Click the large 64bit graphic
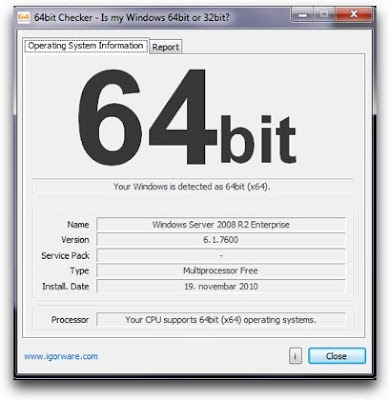This screenshot has width=389, height=400. (x=187, y=117)
